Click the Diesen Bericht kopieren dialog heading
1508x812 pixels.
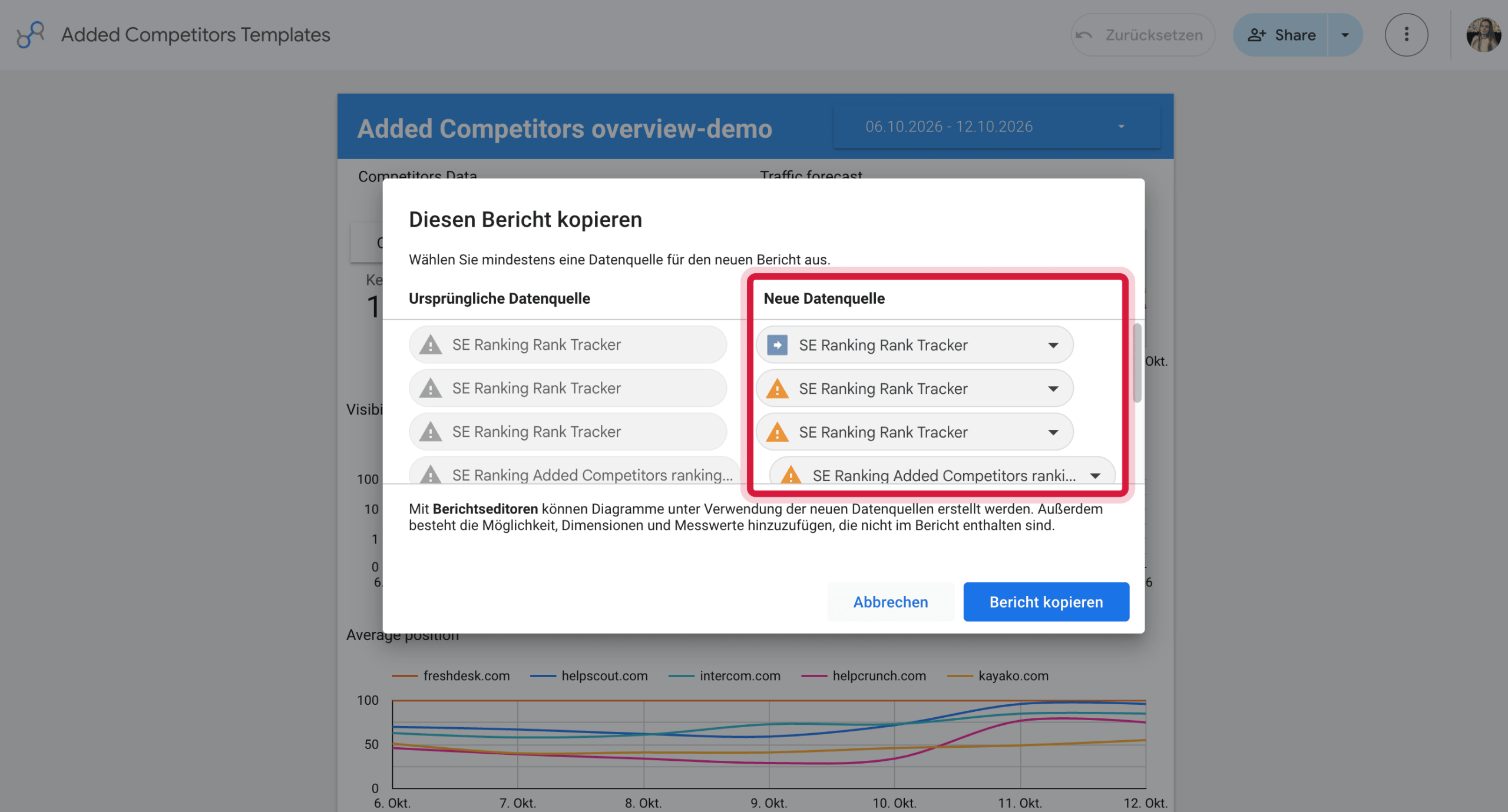pos(525,220)
